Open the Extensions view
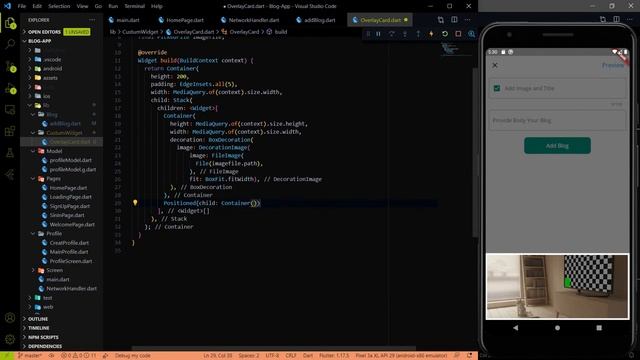The height and width of the screenshot is (360, 640). (x=10, y=131)
